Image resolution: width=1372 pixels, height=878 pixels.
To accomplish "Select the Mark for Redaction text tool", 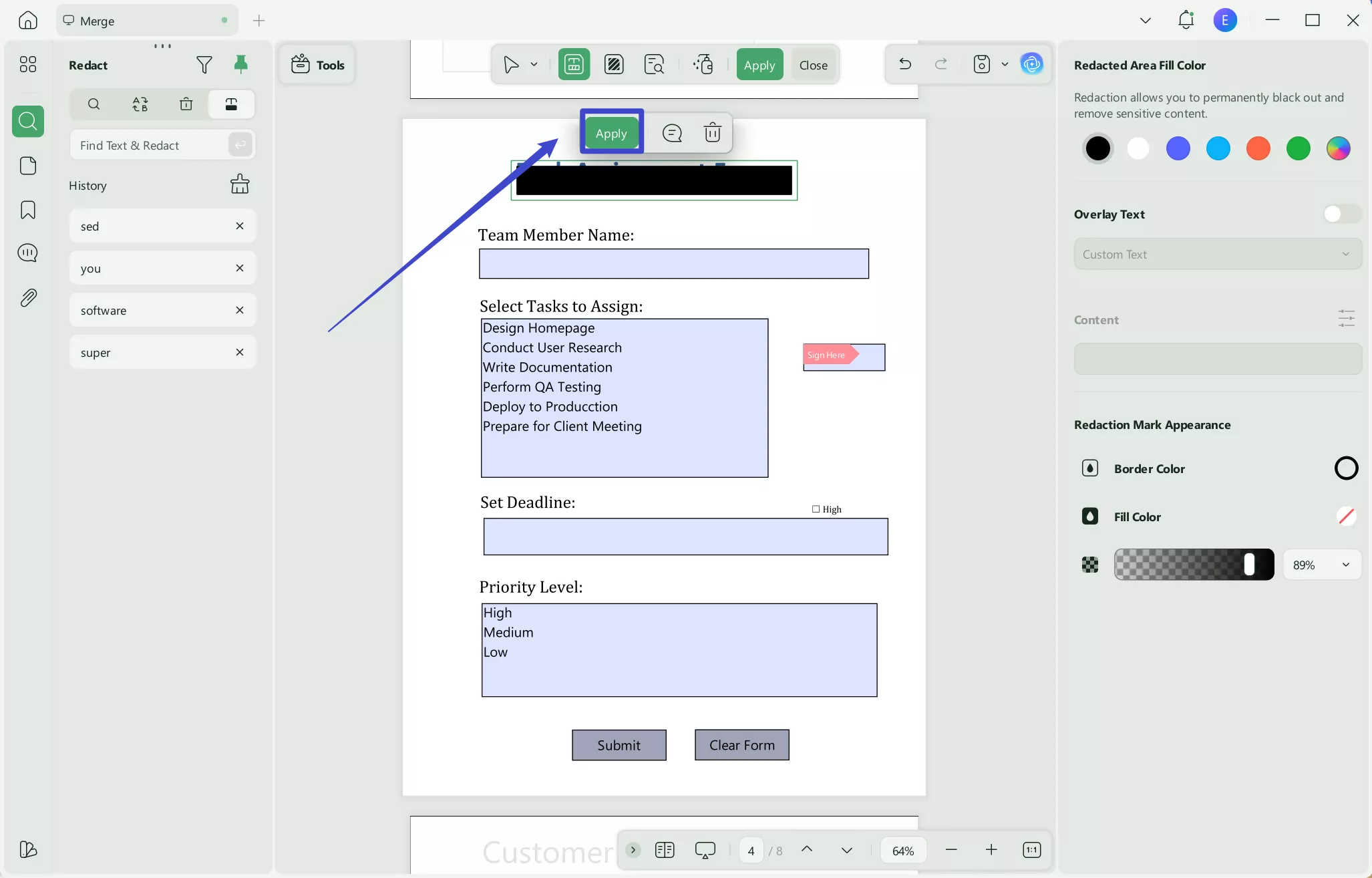I will (574, 65).
